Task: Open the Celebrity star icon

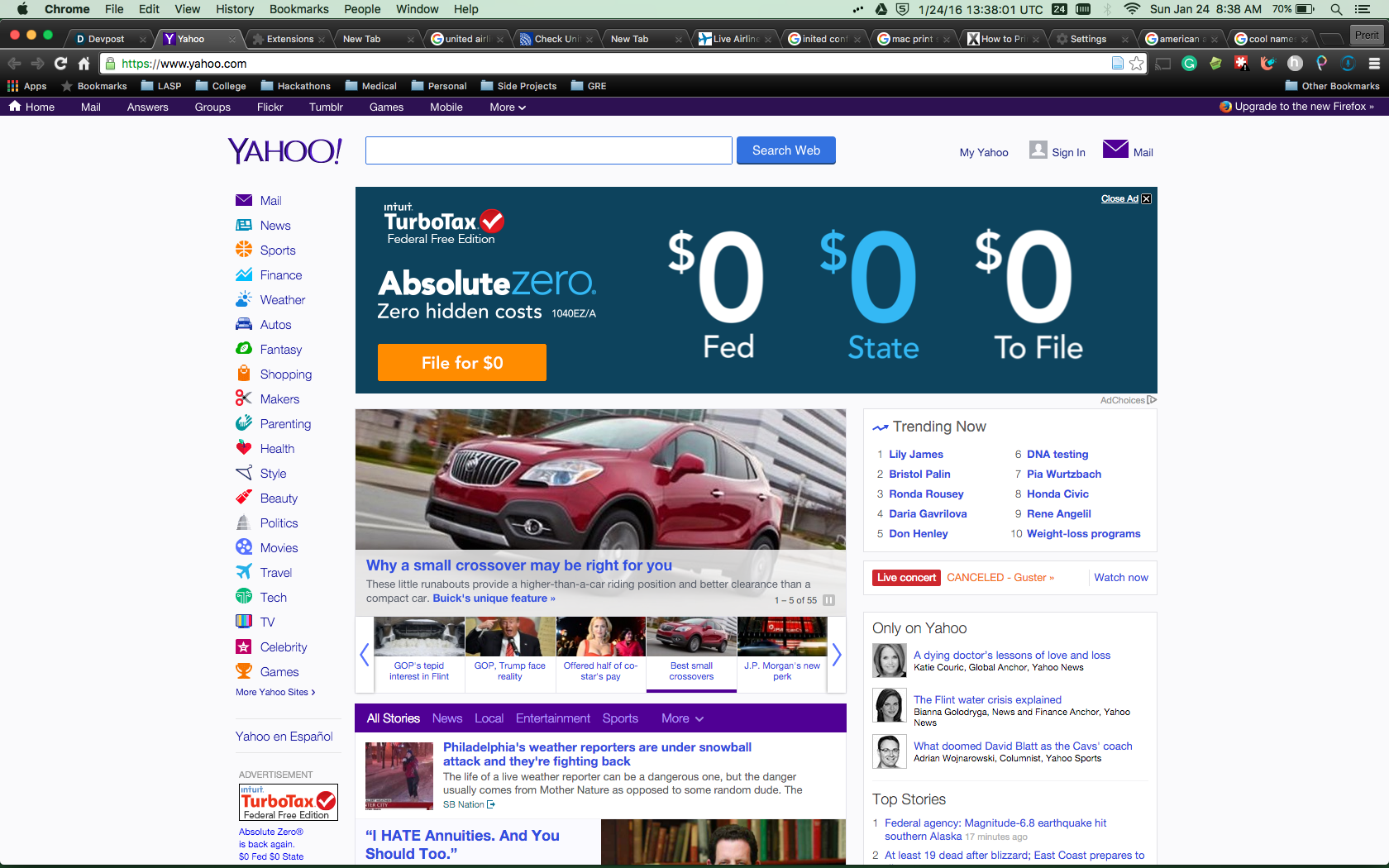Action: tap(244, 646)
